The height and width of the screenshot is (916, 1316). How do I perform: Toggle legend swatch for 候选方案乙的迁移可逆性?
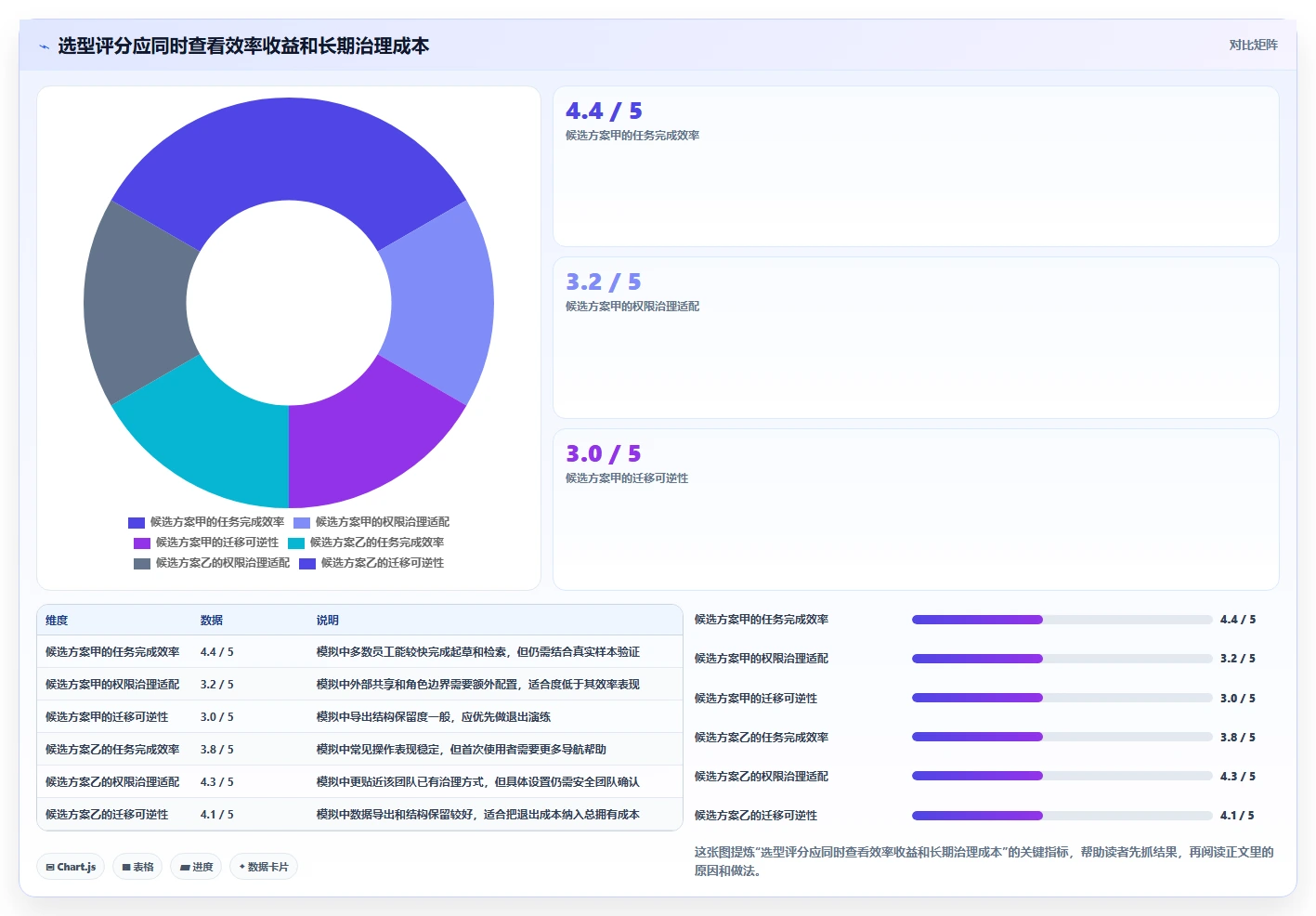(307, 564)
